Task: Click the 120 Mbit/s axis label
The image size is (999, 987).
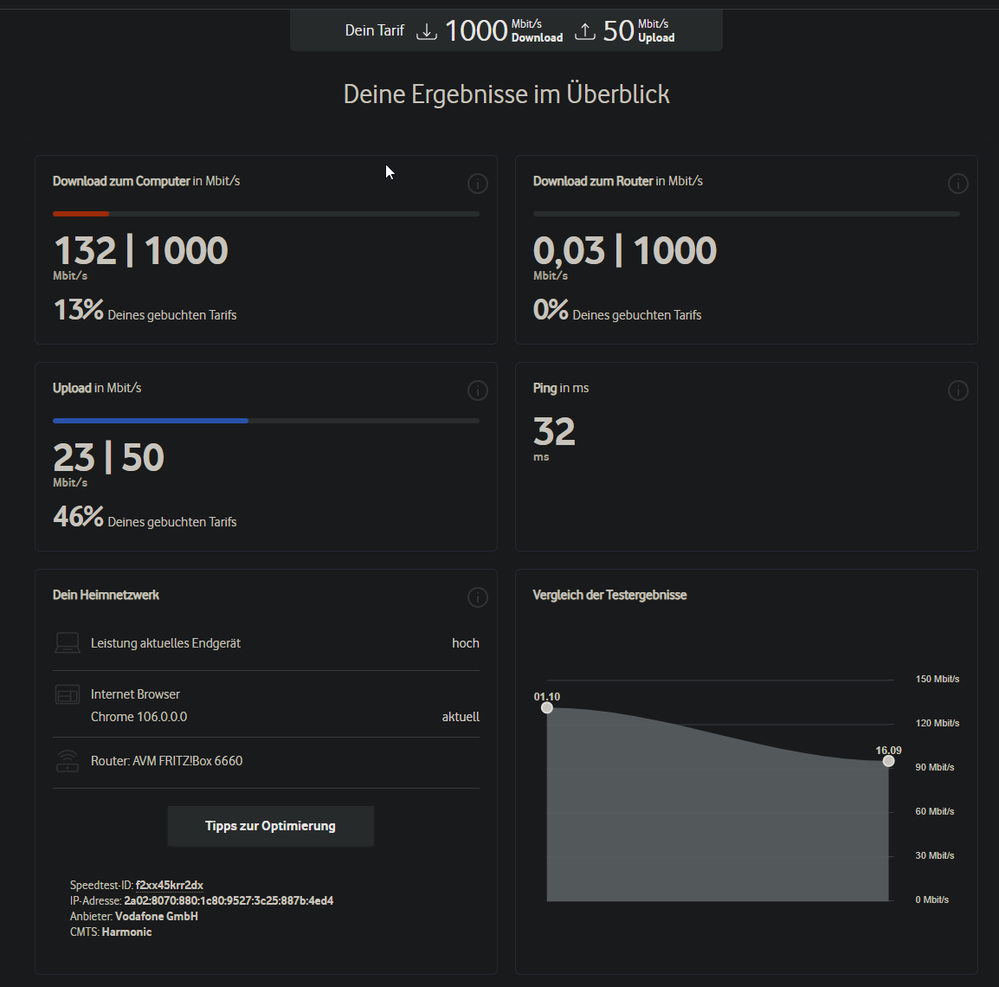Action: [937, 723]
